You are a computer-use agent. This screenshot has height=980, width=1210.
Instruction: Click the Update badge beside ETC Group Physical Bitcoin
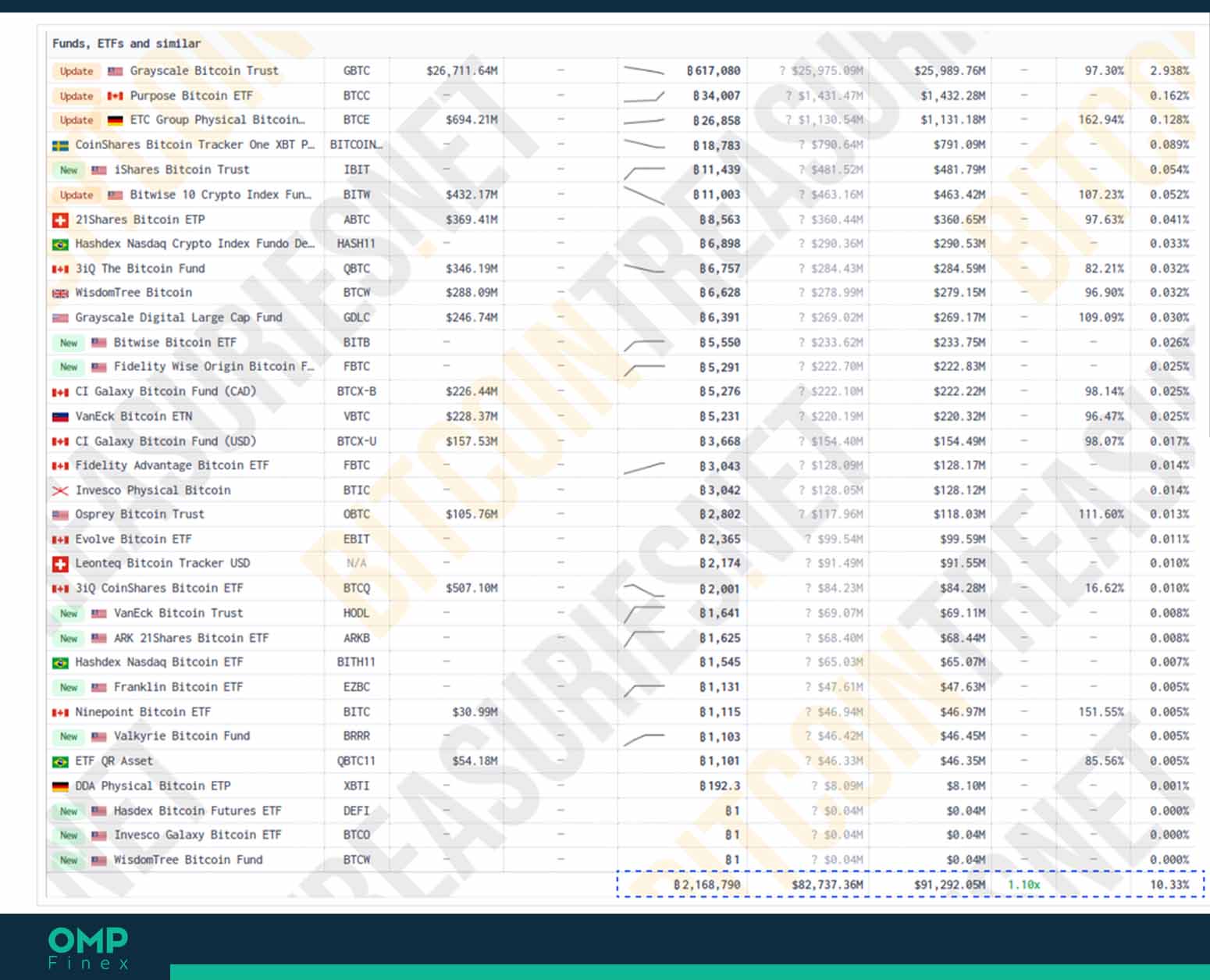(77, 120)
